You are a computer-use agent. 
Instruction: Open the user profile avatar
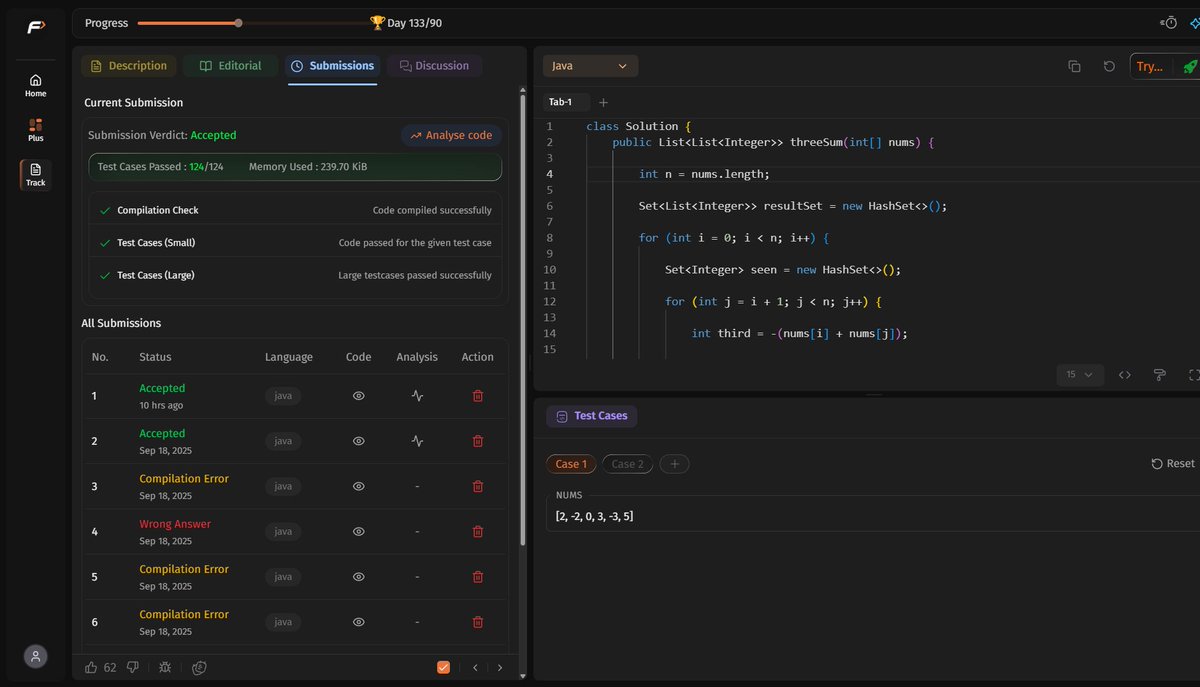click(x=35, y=656)
